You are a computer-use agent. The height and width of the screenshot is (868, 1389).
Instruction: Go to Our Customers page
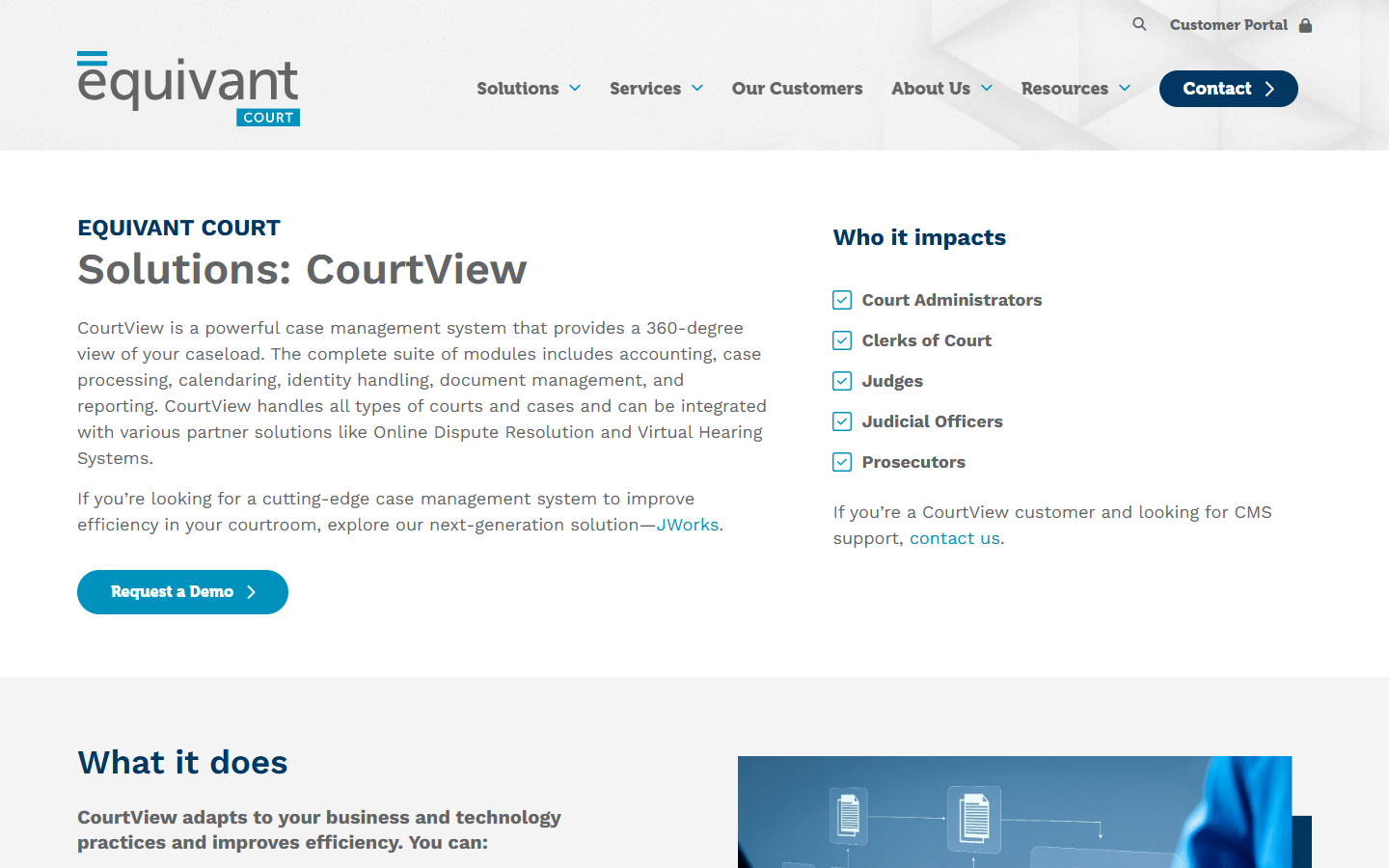[797, 88]
